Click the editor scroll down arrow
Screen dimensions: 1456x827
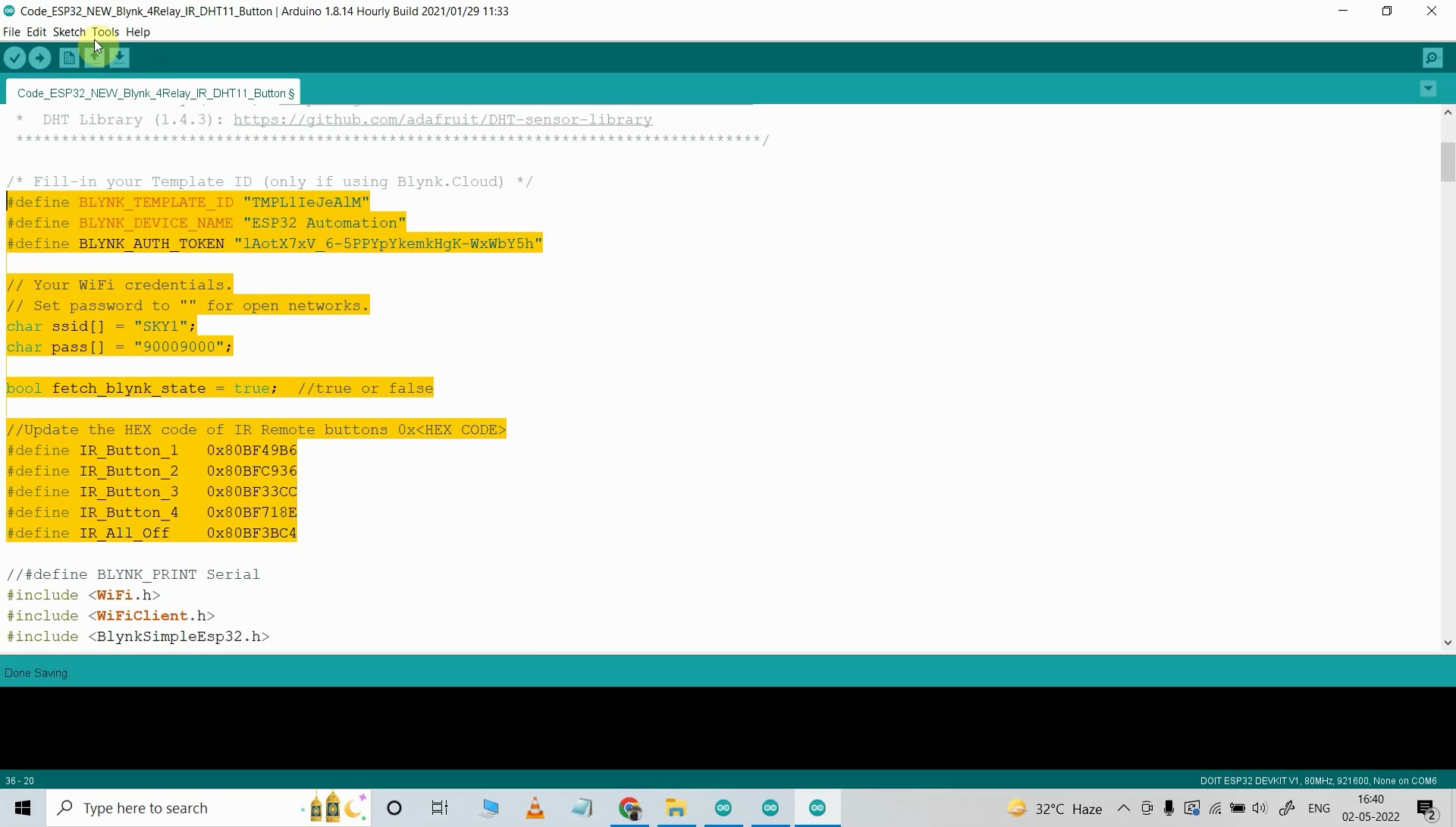[x=1448, y=643]
